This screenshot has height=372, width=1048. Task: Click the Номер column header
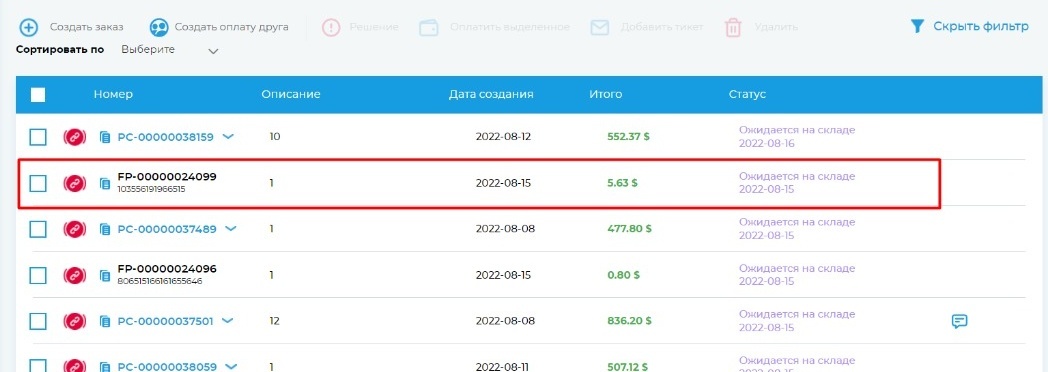(x=113, y=94)
